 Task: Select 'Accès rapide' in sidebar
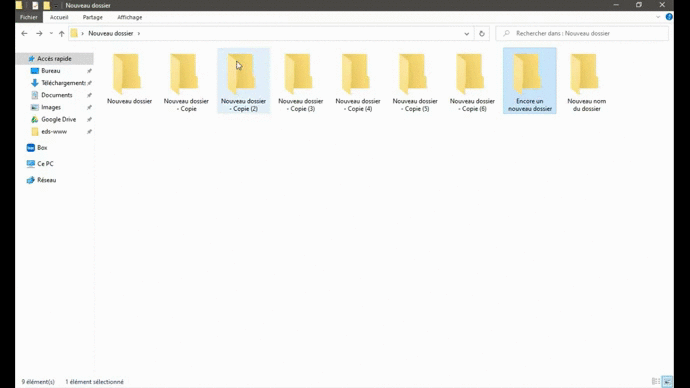(55, 59)
